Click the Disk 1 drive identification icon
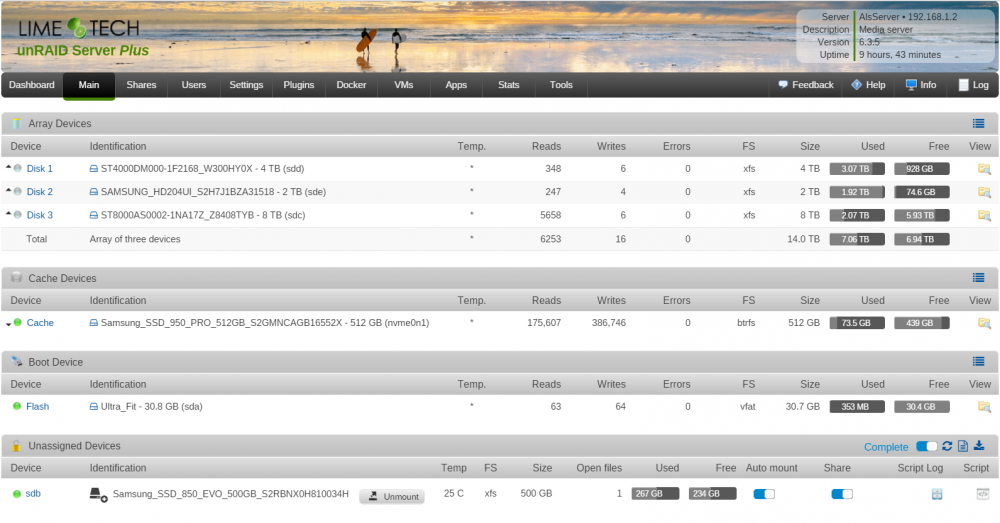The width and height of the screenshot is (1000, 523). pos(94,169)
